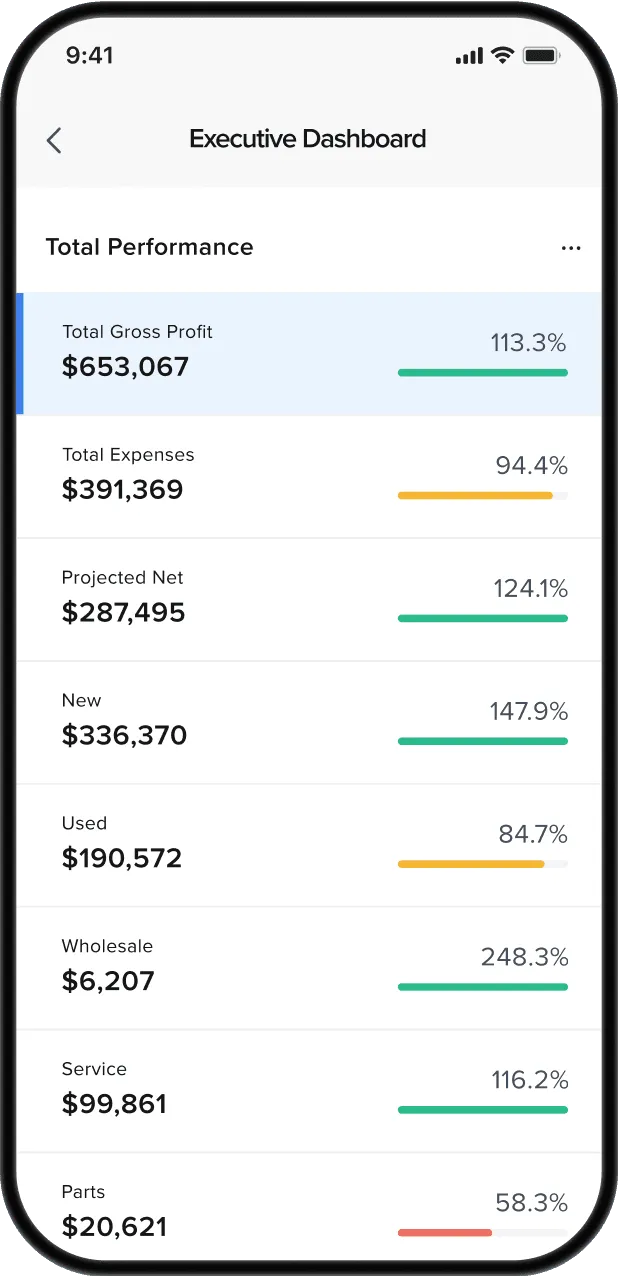618x1276 pixels.
Task: Tap the Service $99,861 amount
Action: 114,1104
